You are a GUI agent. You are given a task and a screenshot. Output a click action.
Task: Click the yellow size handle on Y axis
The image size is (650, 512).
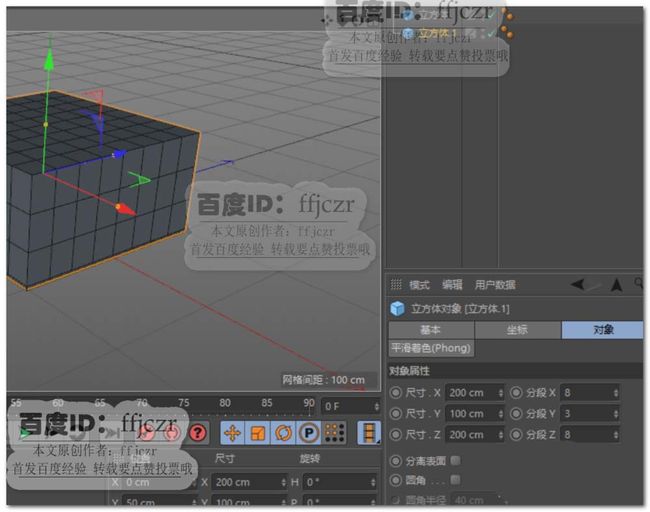[x=46, y=124]
